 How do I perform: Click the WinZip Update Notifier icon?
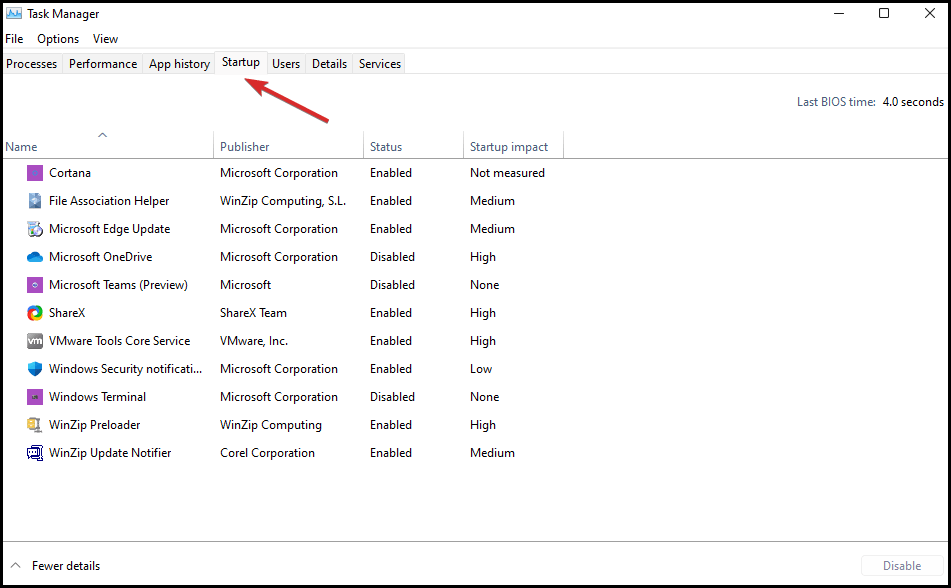pyautogui.click(x=35, y=453)
